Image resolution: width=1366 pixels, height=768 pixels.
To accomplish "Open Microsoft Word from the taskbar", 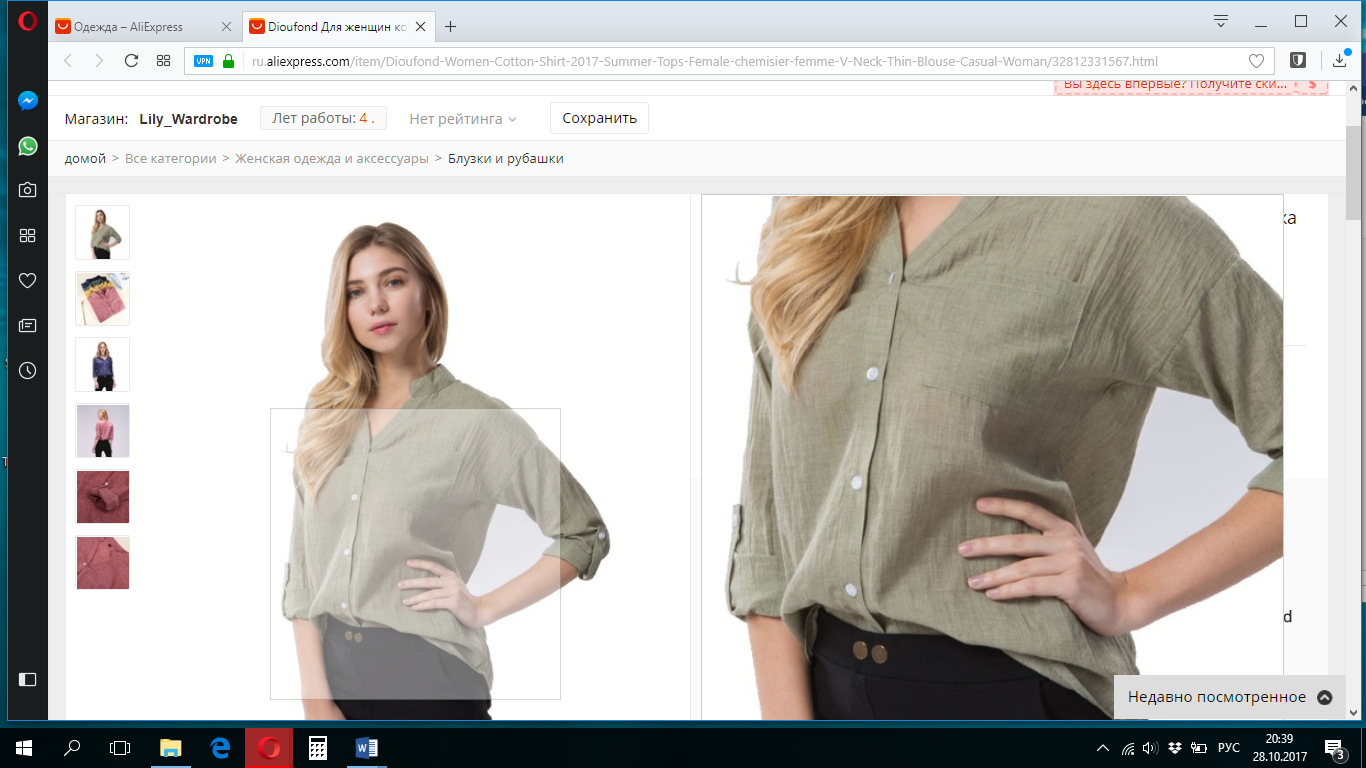I will [x=367, y=747].
